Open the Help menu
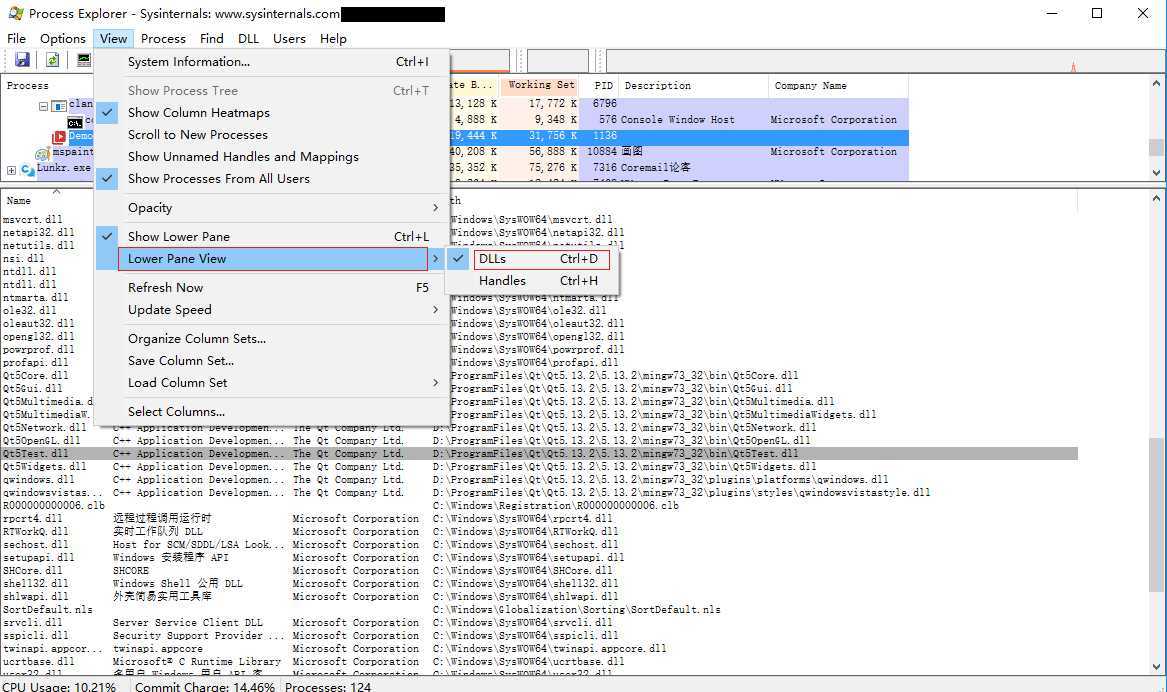 (x=333, y=39)
